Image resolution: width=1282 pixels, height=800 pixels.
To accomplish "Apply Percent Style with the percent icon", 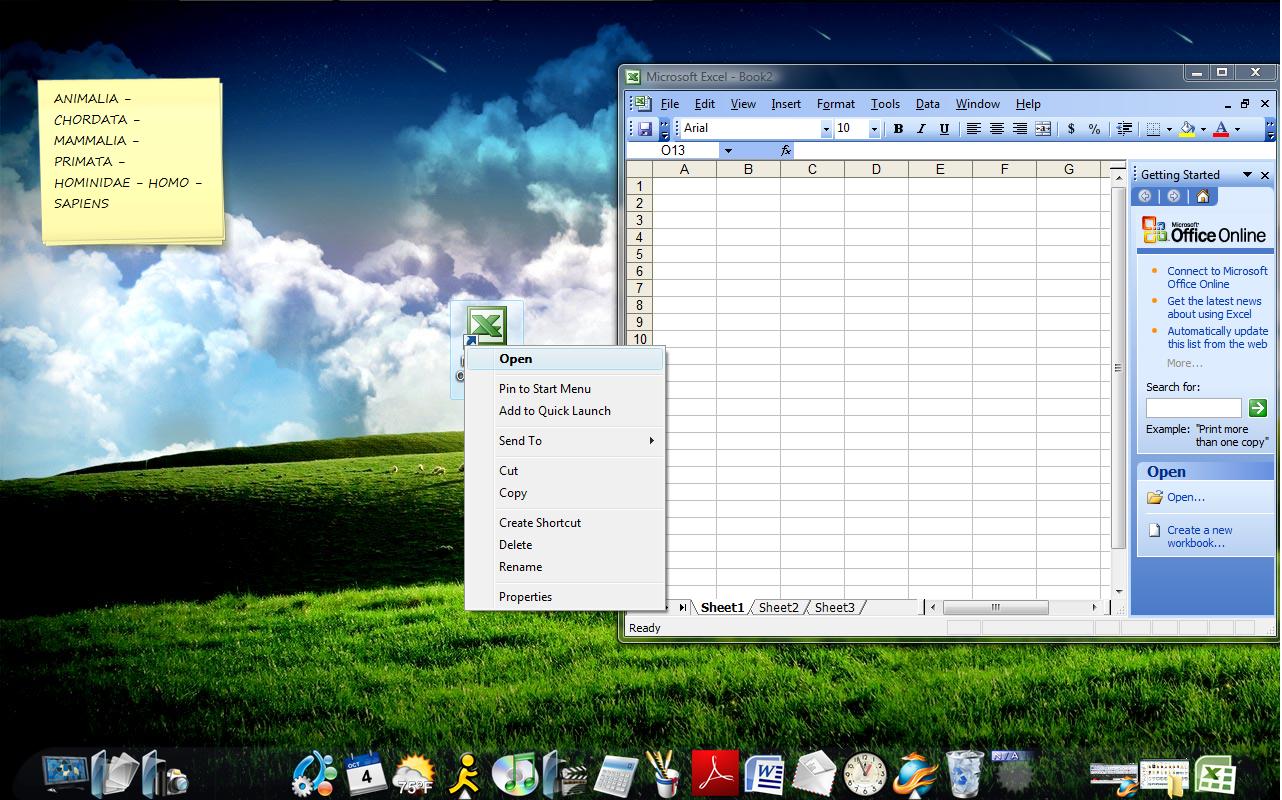I will (1095, 129).
